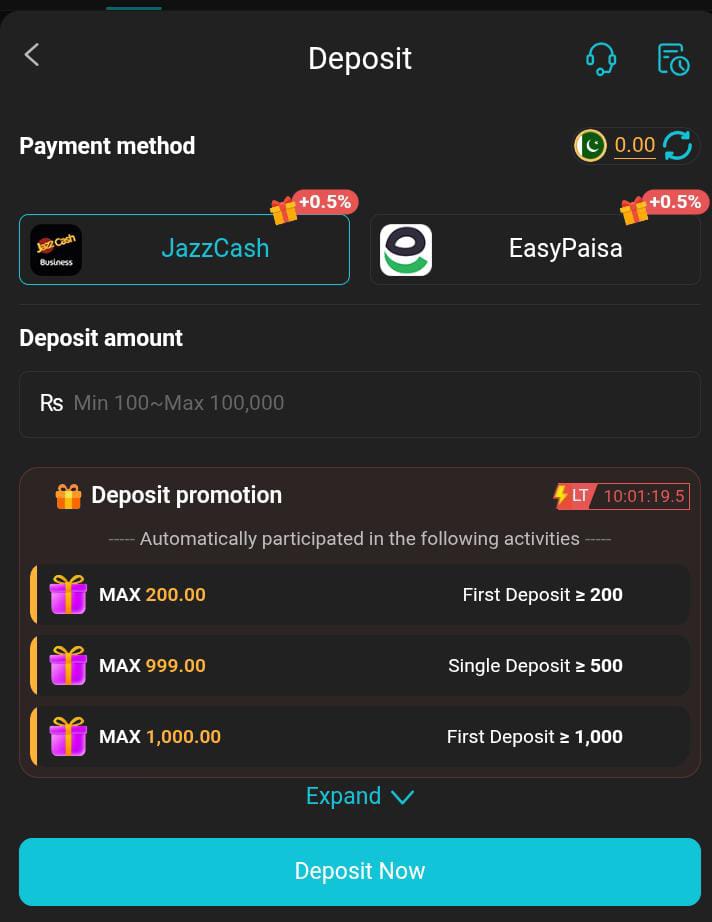Click the EasyPaisa logo icon
Screen dimensions: 712x922
(x=406, y=249)
